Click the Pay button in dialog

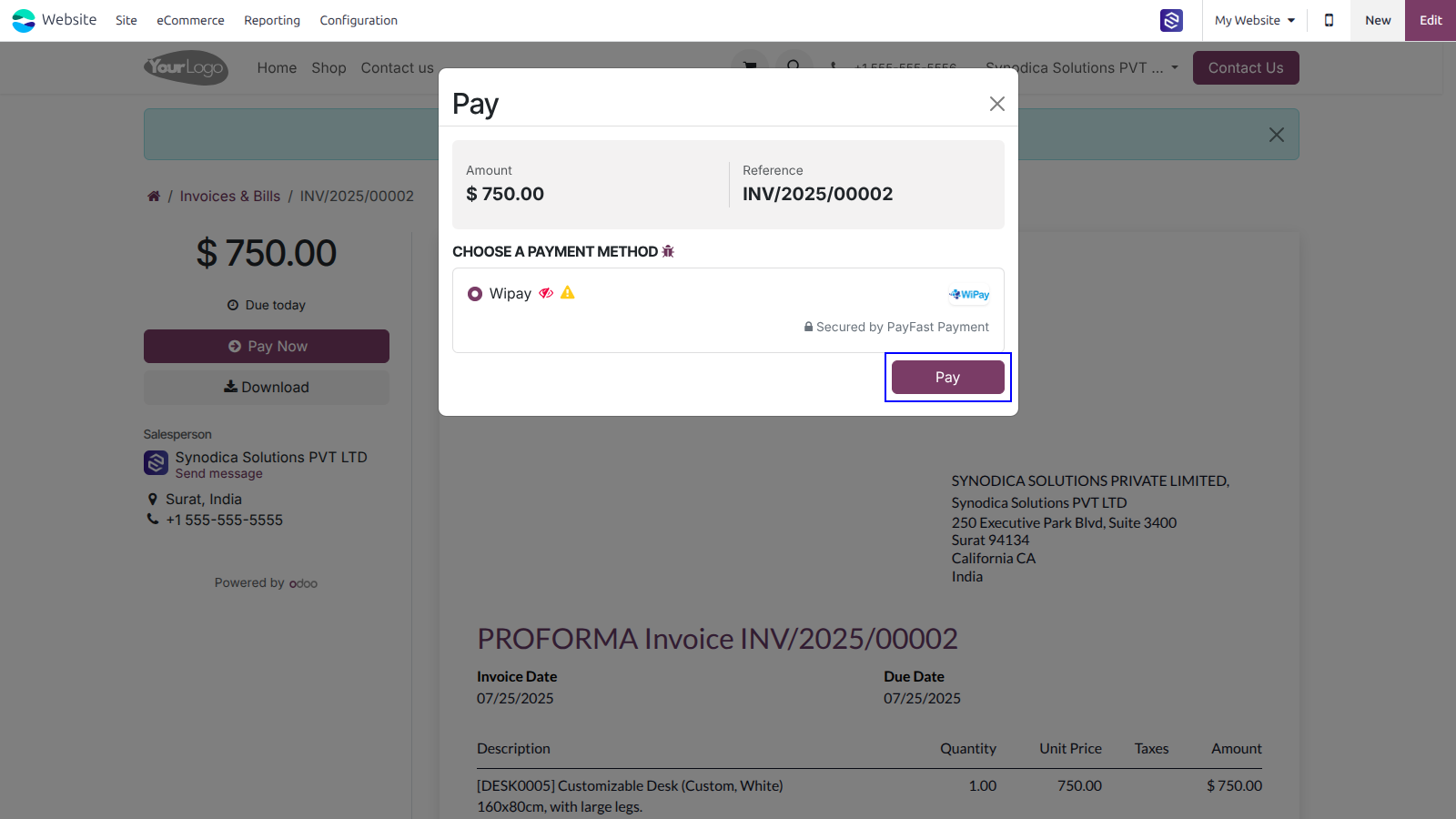[948, 377]
